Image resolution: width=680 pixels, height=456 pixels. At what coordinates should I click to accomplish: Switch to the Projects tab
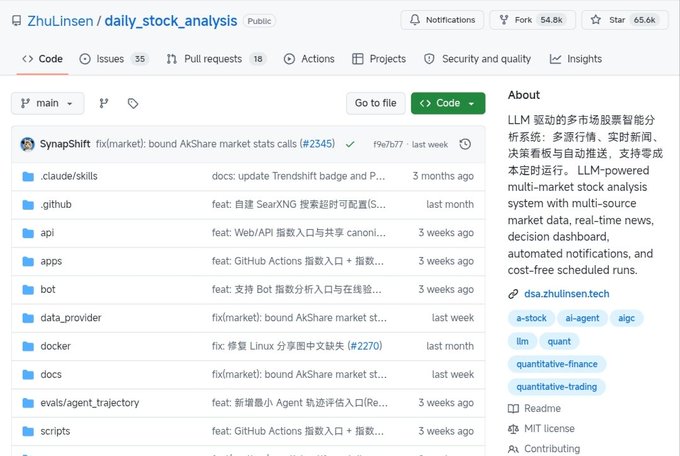(x=379, y=59)
